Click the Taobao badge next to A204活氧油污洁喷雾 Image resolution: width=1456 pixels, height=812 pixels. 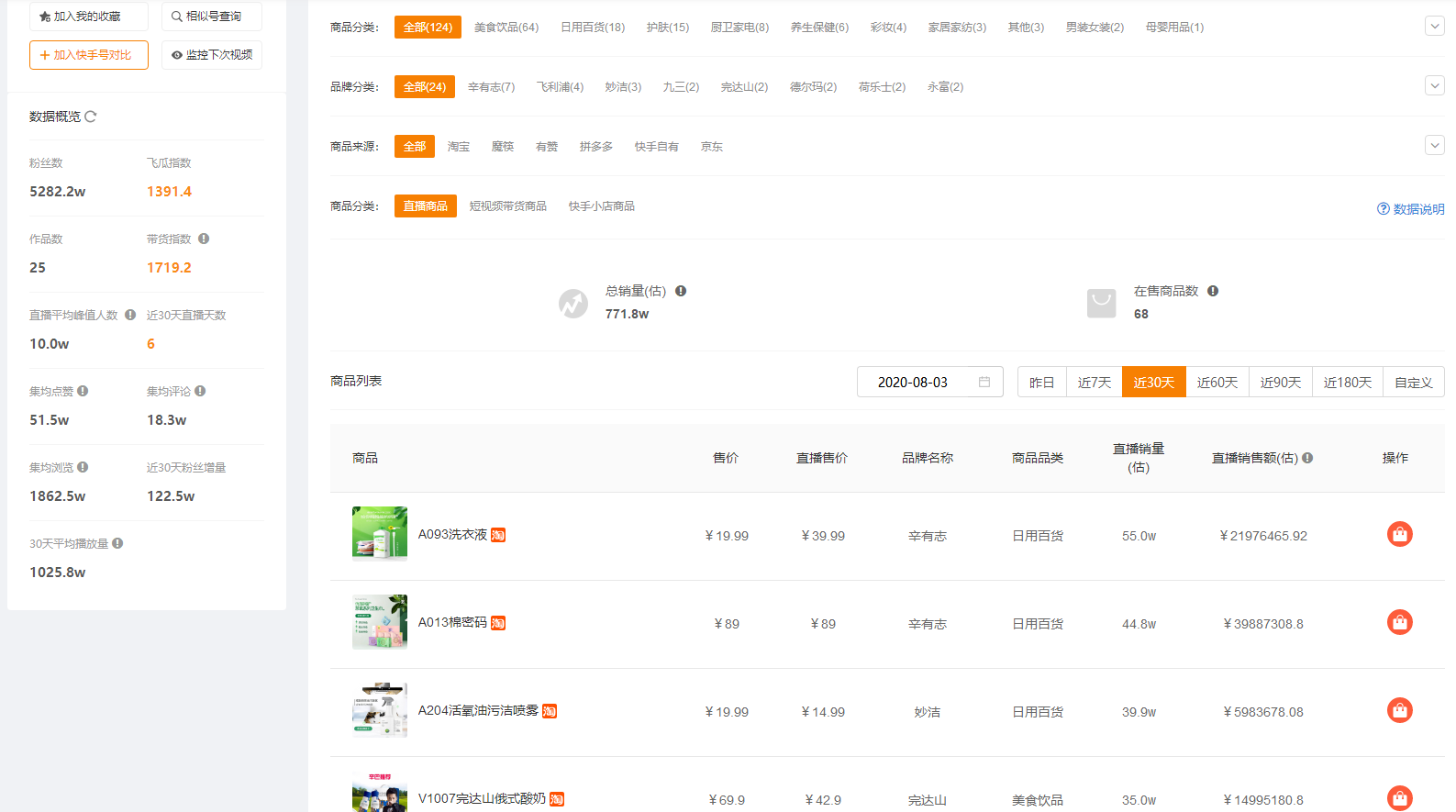[550, 711]
